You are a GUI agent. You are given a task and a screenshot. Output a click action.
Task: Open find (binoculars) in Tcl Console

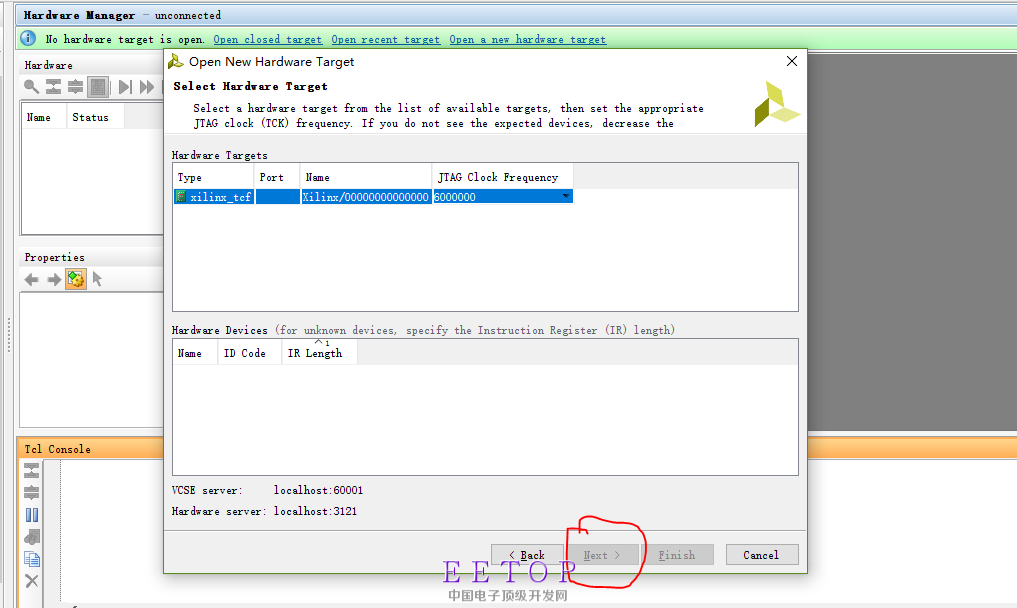click(31, 537)
